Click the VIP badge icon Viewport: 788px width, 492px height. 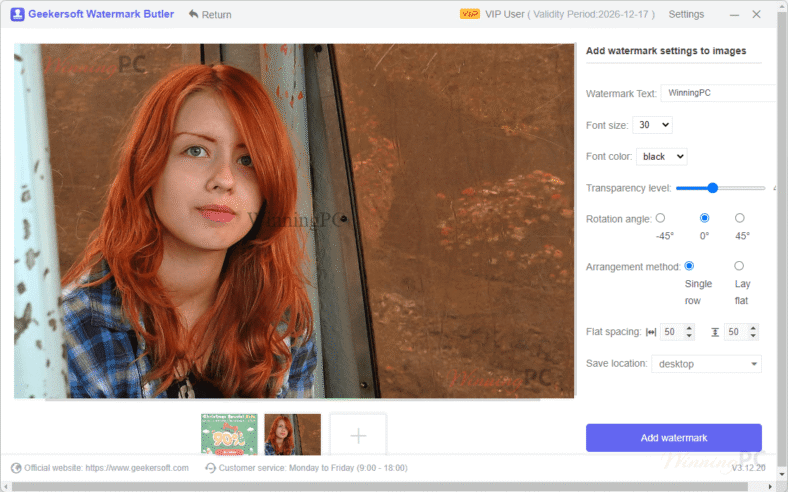[469, 14]
